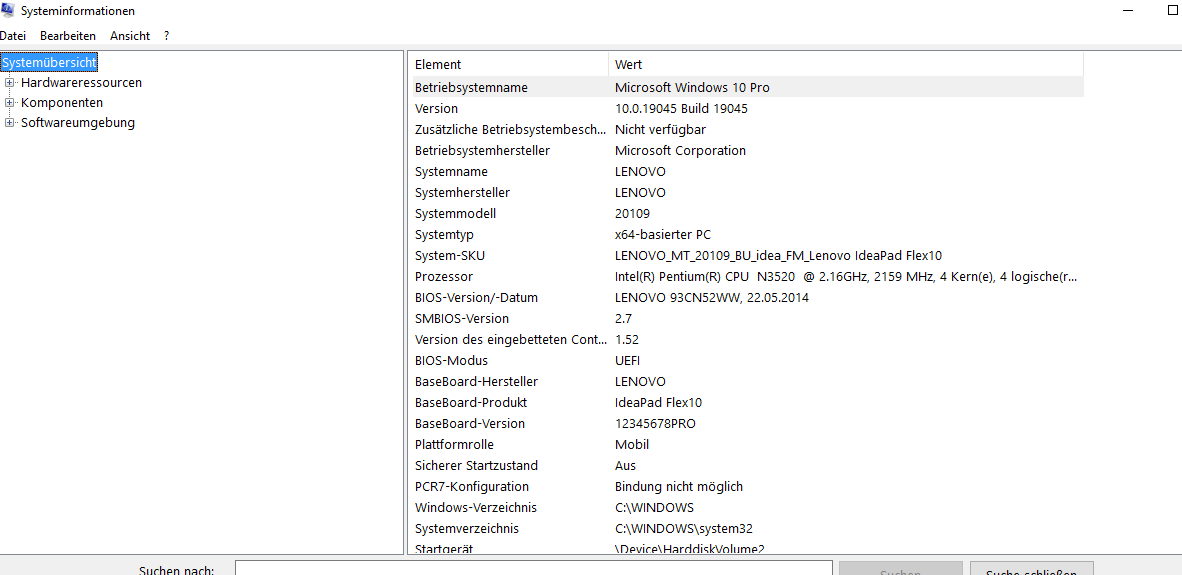This screenshot has width=1182, height=575.
Task: Select the System-SKU row
Action: coord(748,256)
